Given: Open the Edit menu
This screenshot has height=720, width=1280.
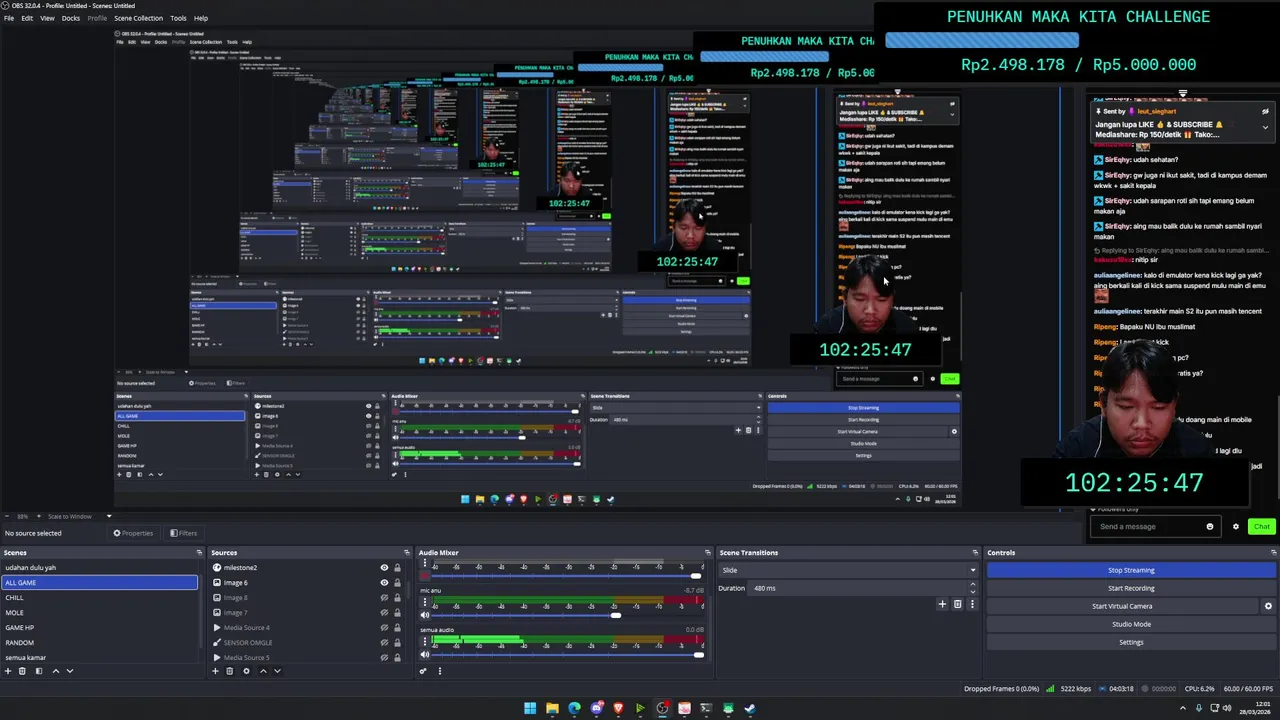Looking at the screenshot, I should tap(27, 18).
